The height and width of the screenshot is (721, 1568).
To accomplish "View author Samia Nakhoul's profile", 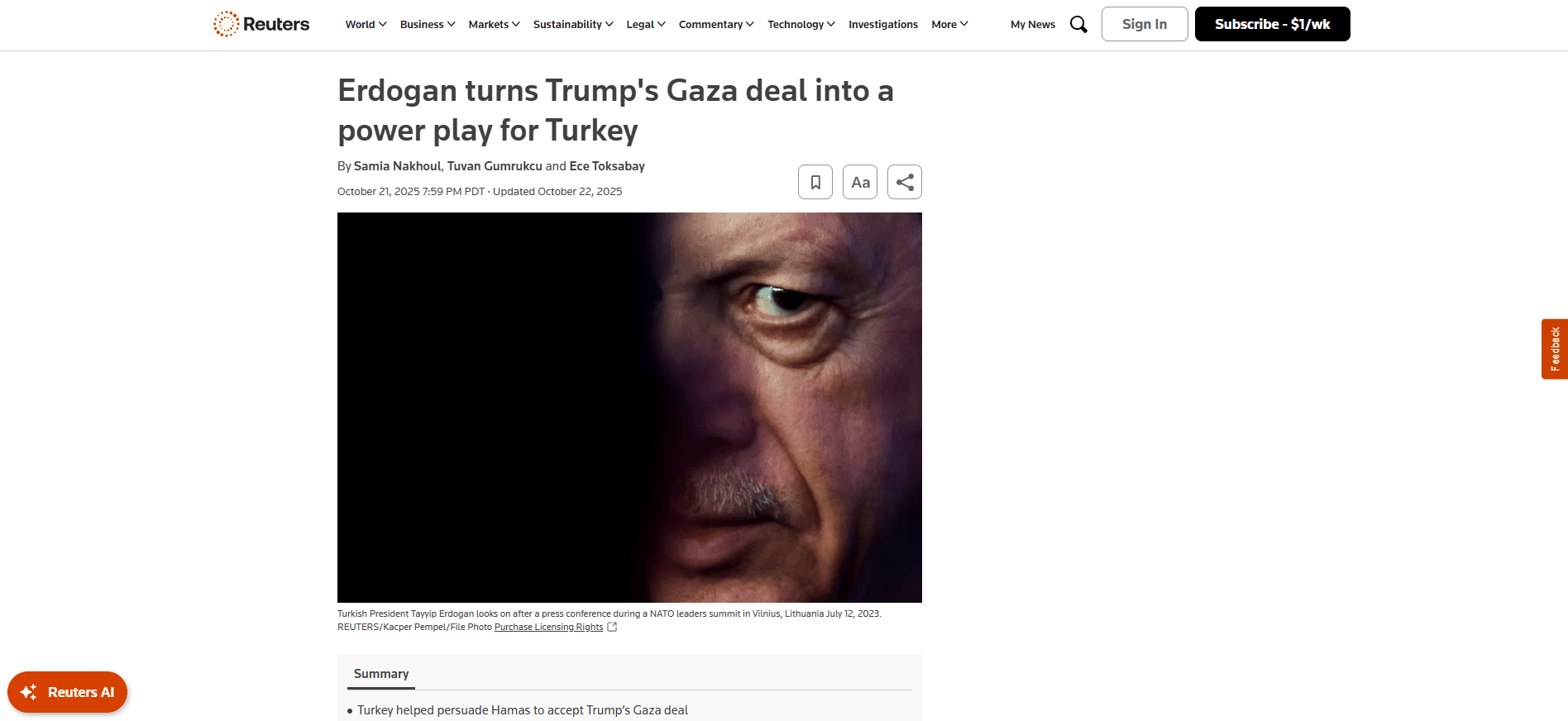I will click(397, 166).
